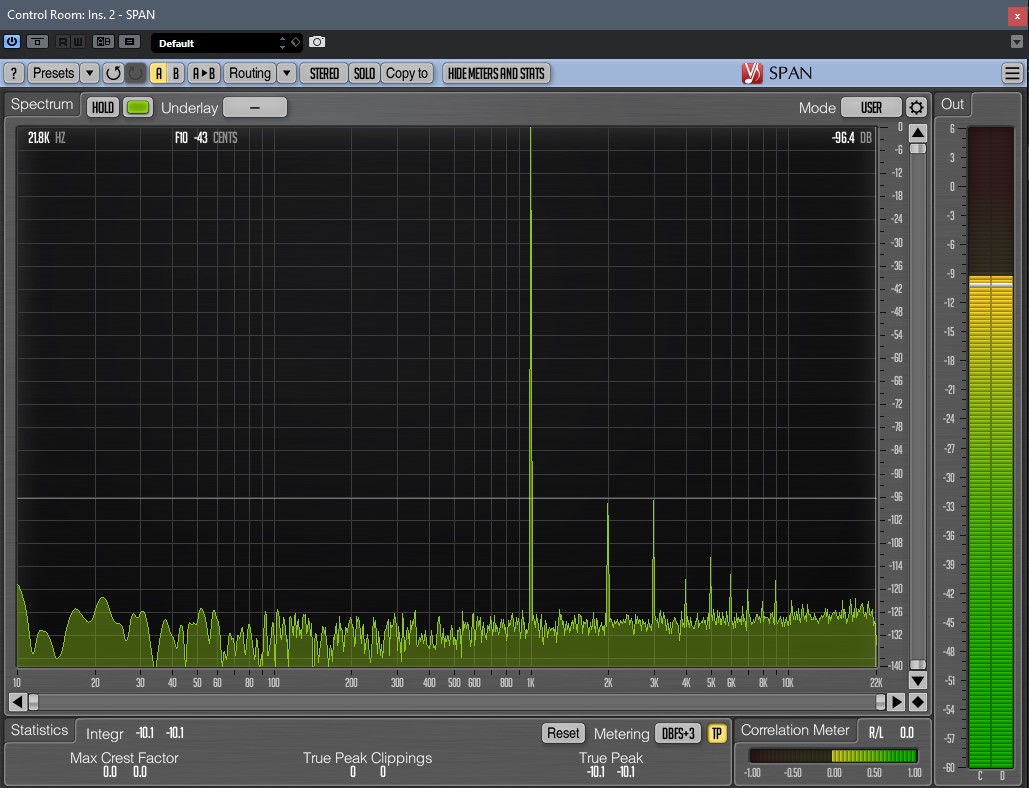Toggle the green spectrum enable switch
This screenshot has width=1029, height=788.
[138, 108]
